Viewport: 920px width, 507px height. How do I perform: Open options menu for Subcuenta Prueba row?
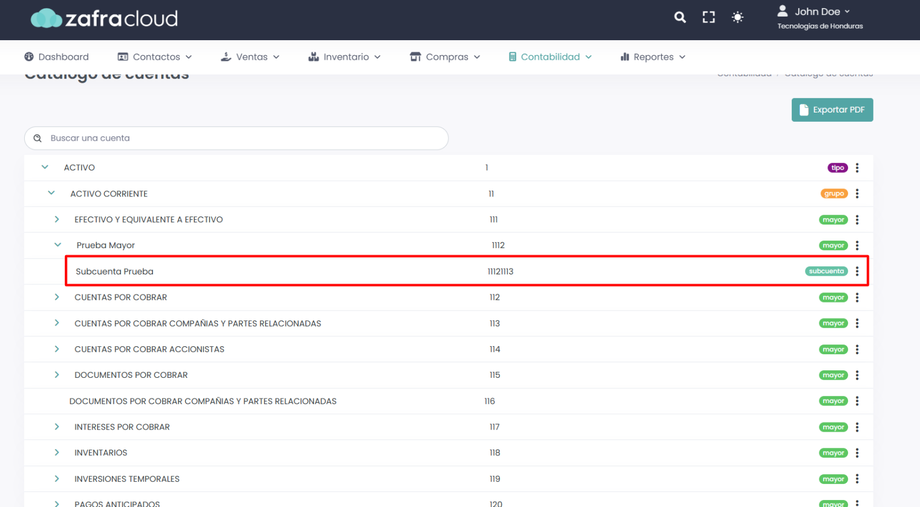[857, 271]
